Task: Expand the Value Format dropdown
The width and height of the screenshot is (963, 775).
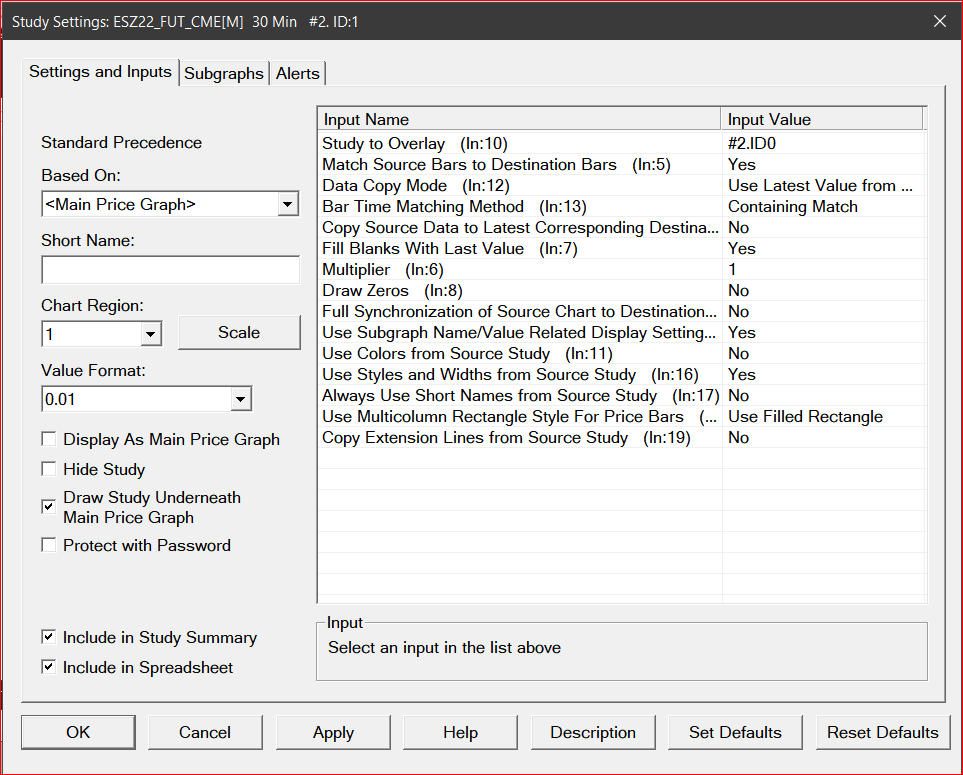Action: [x=240, y=400]
